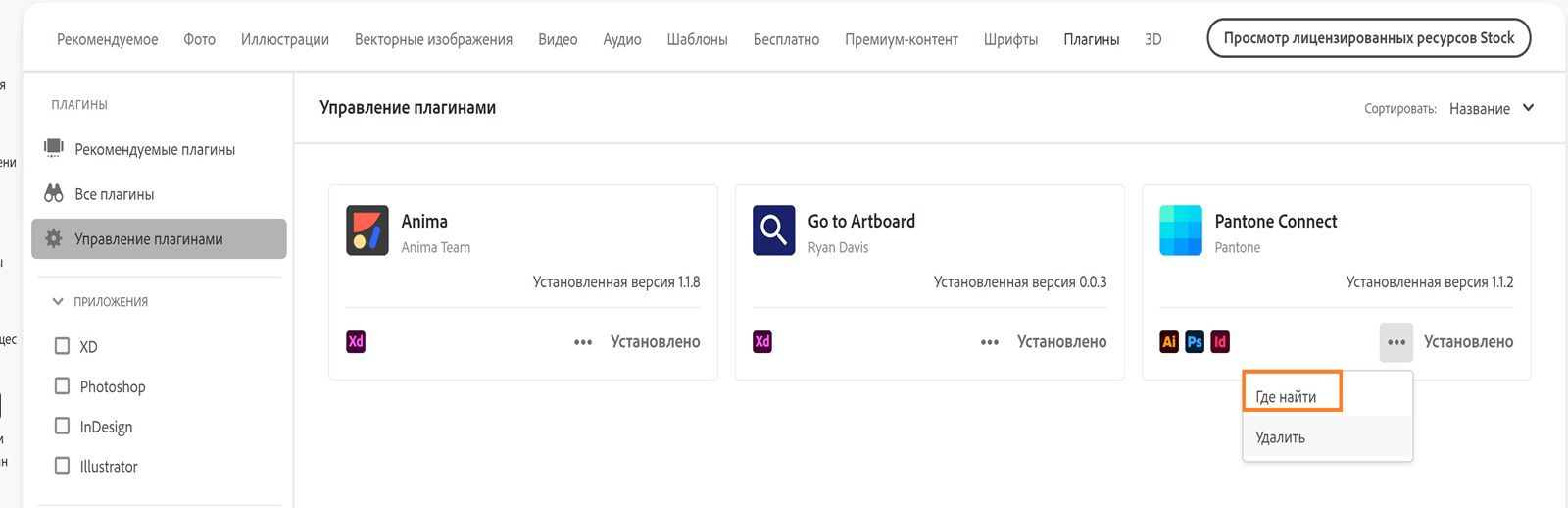Click the Anima plugin title
1568x508 pixels.
[x=424, y=222]
